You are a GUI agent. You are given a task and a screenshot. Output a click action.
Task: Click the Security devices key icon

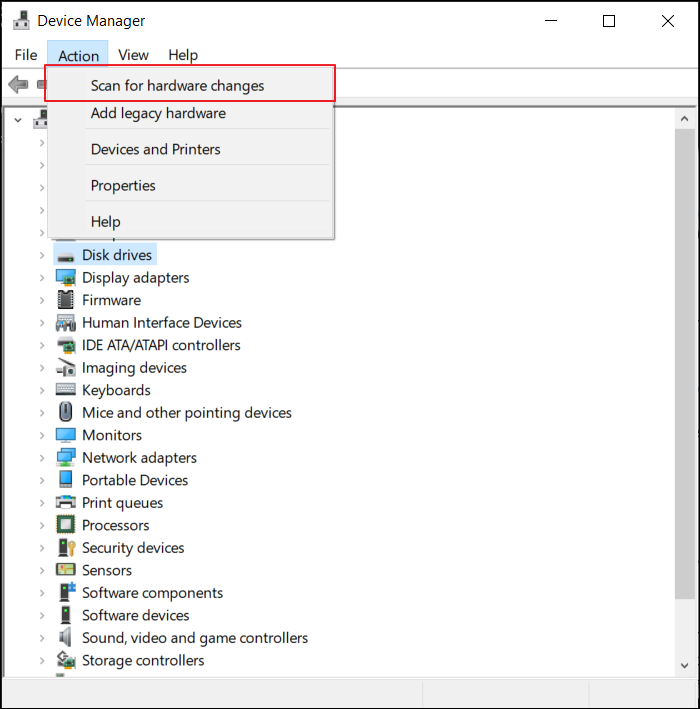66,548
